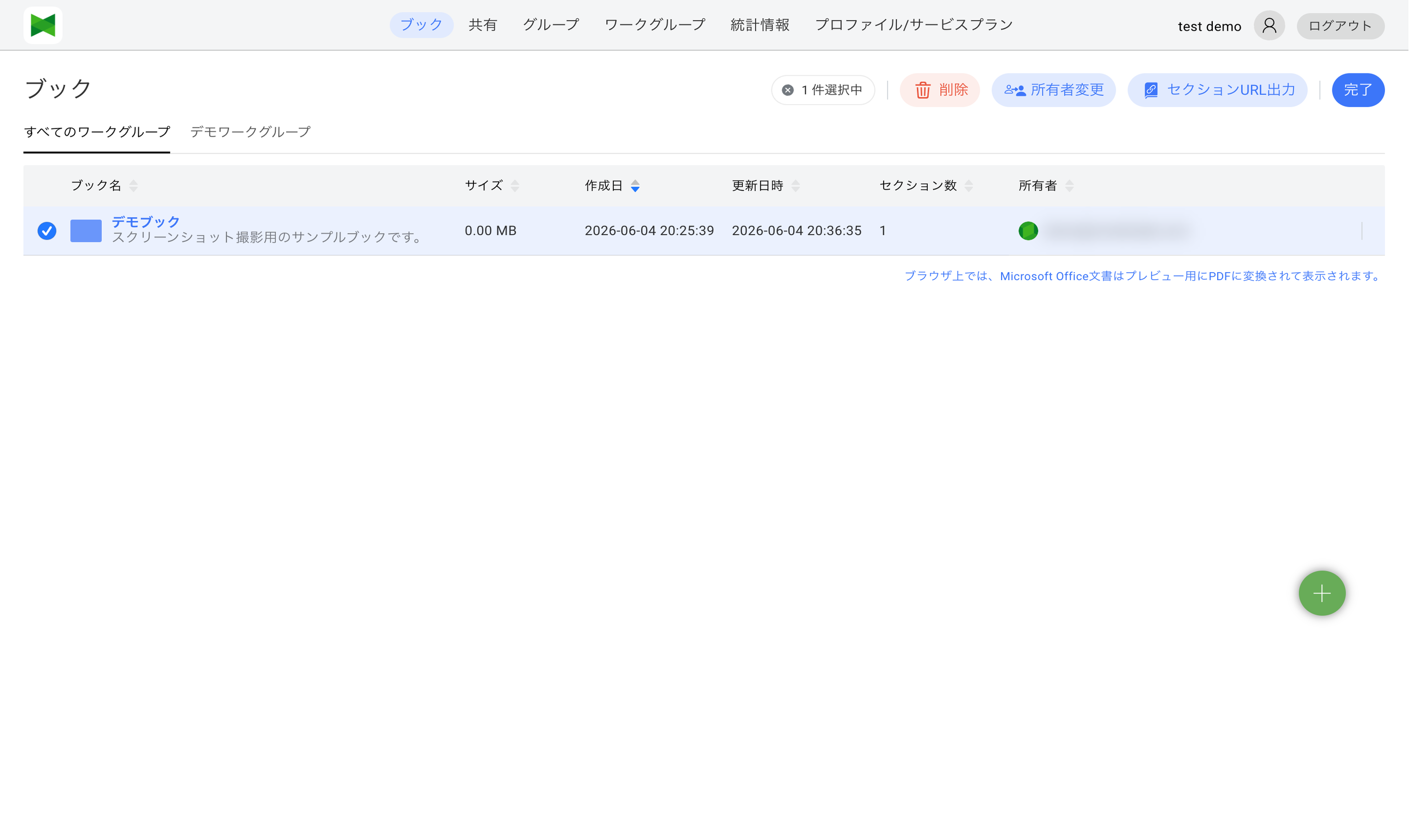
Task: Click the セクションURL出力 button label
Action: pos(1231,90)
